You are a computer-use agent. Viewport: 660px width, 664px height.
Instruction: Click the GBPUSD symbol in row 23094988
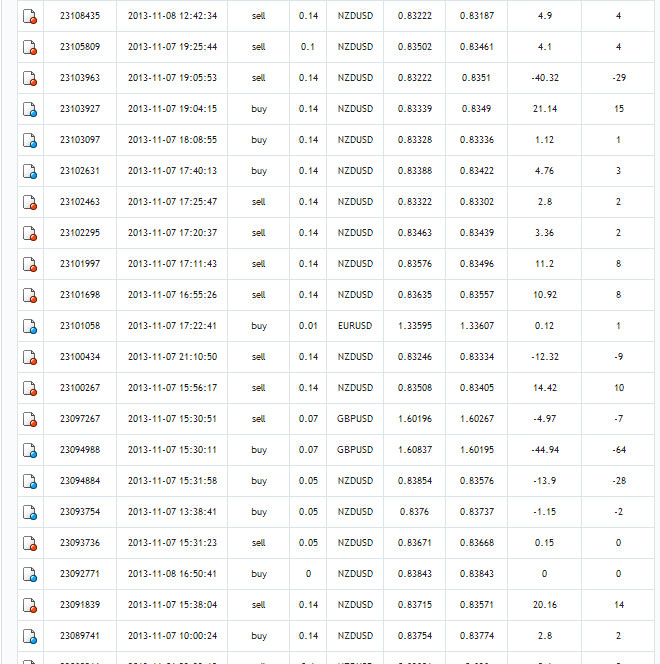point(355,449)
